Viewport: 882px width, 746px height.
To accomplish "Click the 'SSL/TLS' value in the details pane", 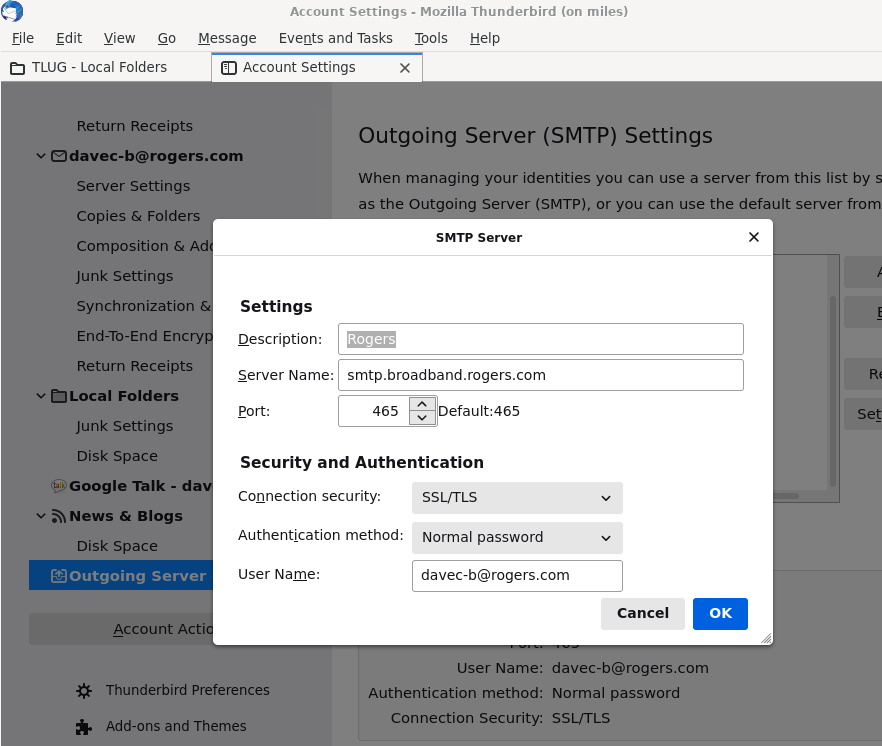I will click(580, 718).
